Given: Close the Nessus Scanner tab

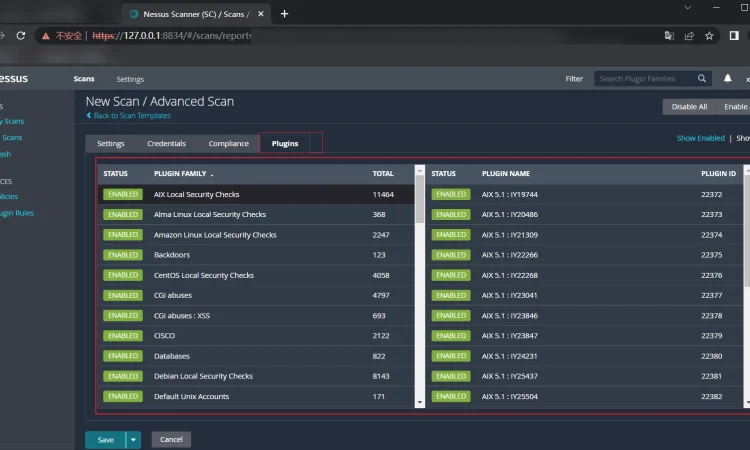Looking at the screenshot, I should tap(261, 14).
